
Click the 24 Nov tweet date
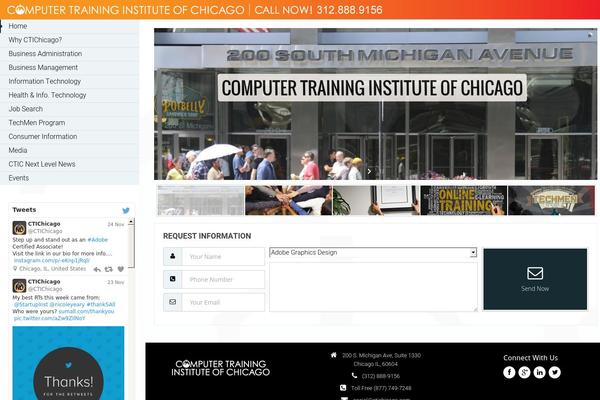(116, 224)
